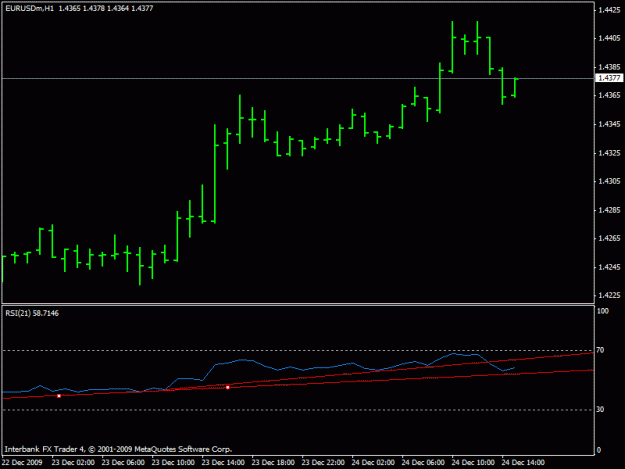Click the 24 Dec 14:00 time label
Image resolution: width=625 pixels, height=469 pixels.
pyautogui.click(x=523, y=462)
